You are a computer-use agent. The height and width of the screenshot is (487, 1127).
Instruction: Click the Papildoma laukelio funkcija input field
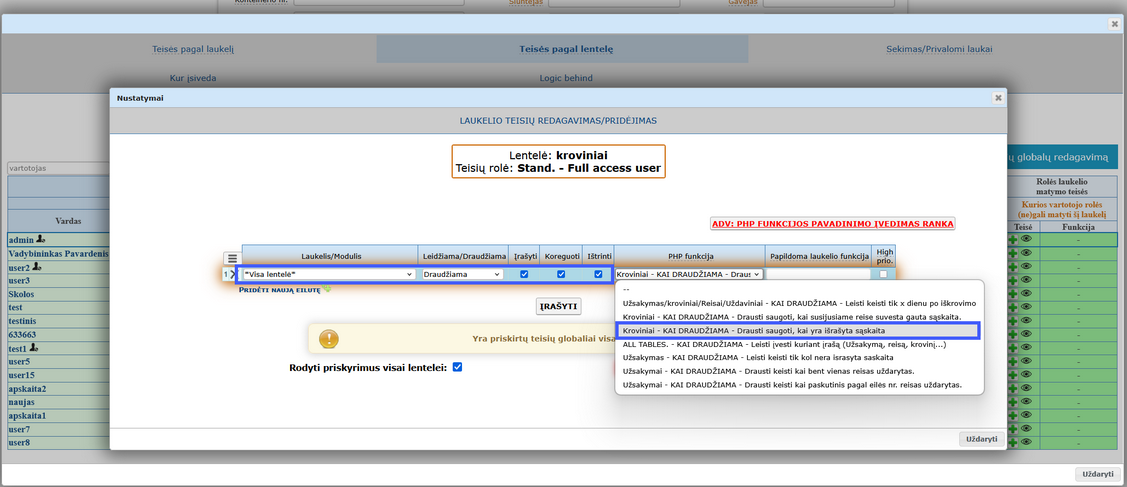(818, 274)
